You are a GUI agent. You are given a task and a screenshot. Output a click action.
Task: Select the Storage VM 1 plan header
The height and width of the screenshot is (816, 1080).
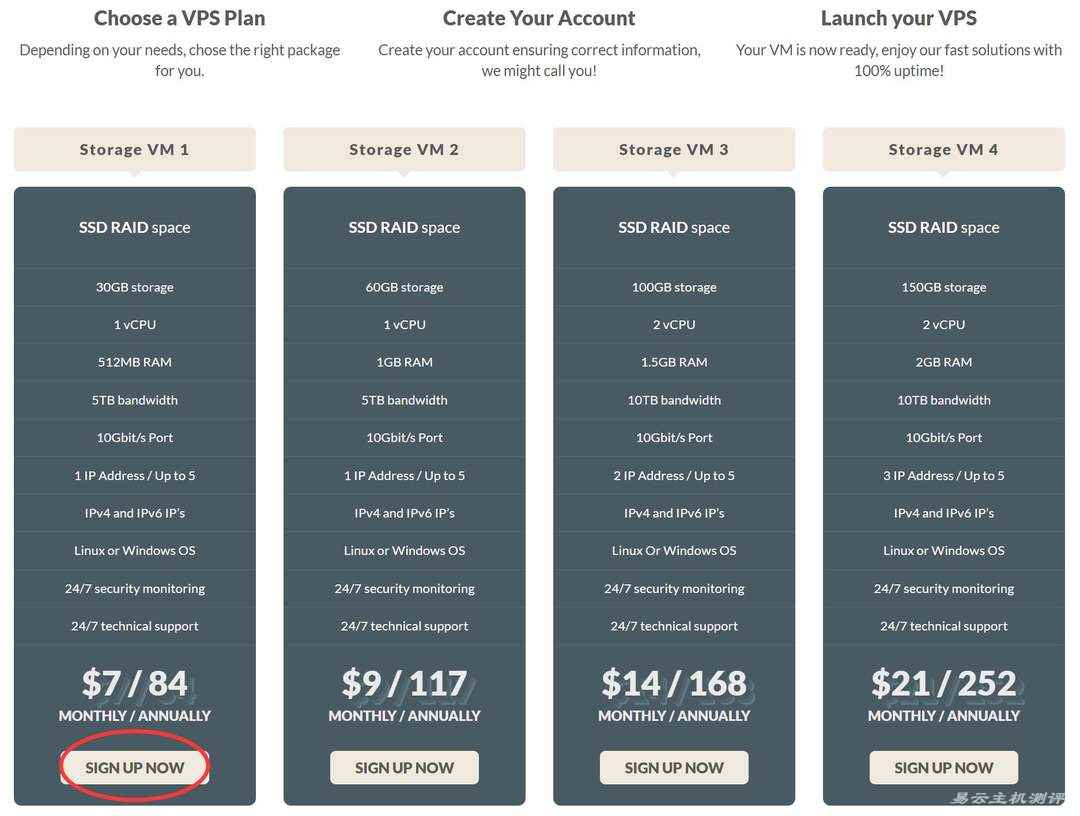(135, 150)
